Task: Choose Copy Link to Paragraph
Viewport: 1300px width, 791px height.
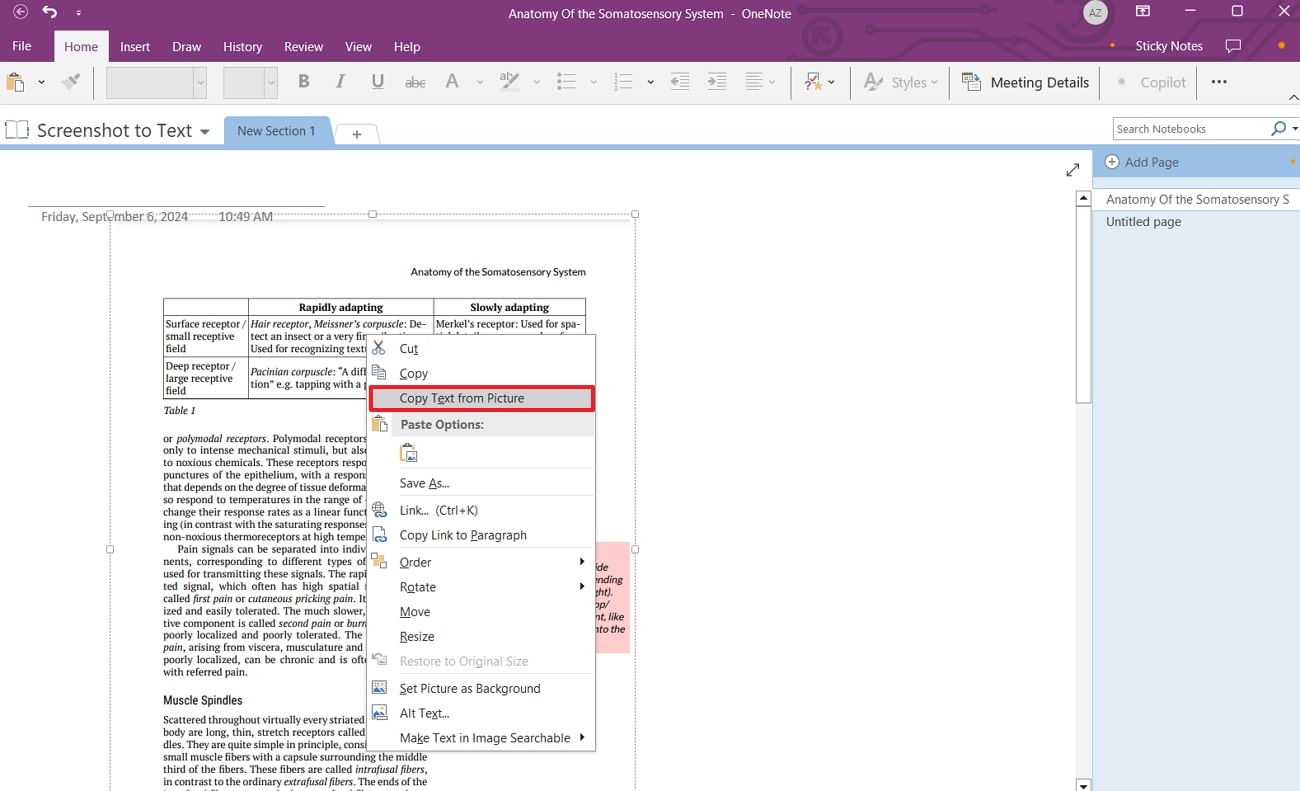Action: [481, 535]
